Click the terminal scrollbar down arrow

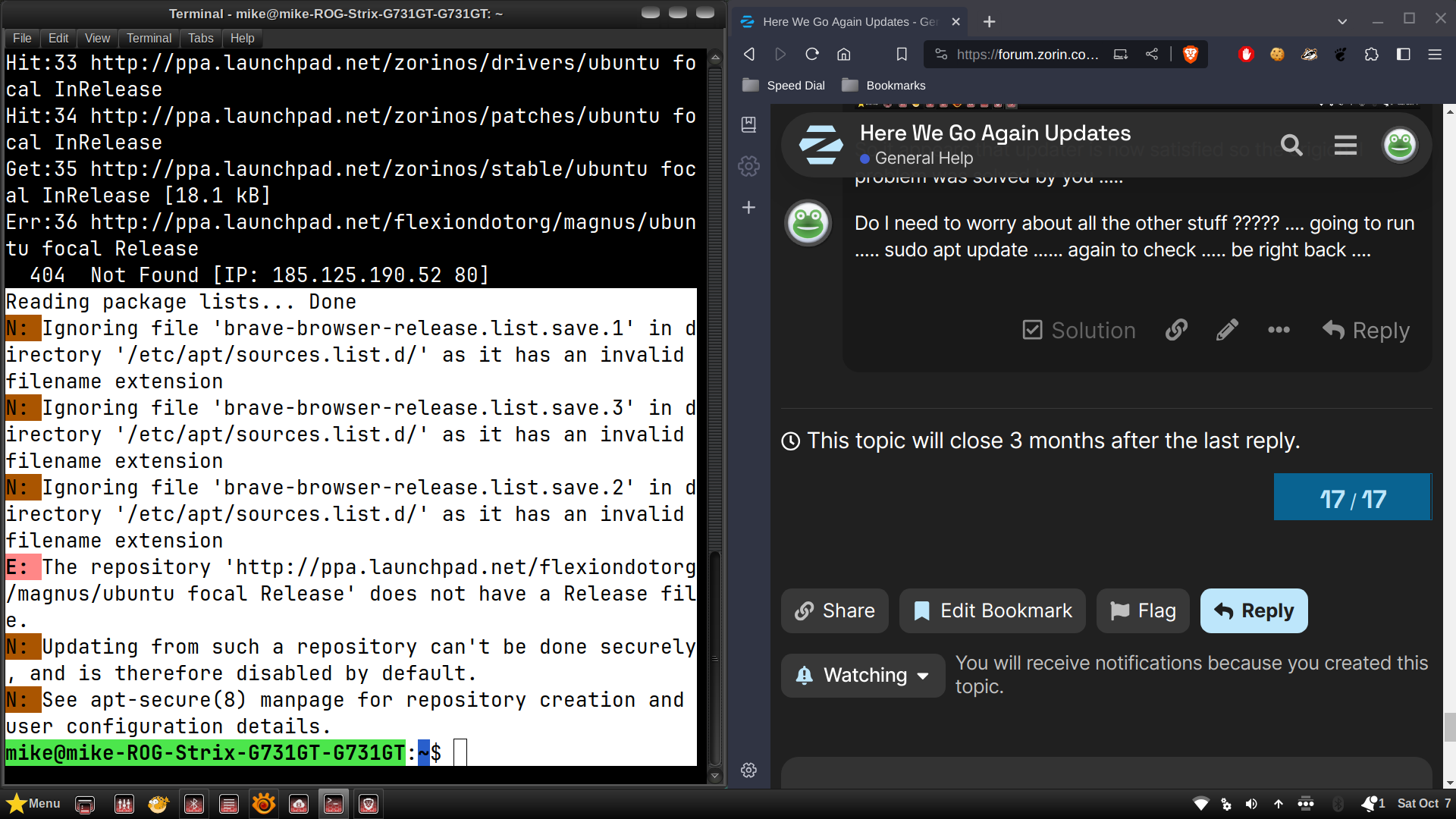click(x=714, y=776)
